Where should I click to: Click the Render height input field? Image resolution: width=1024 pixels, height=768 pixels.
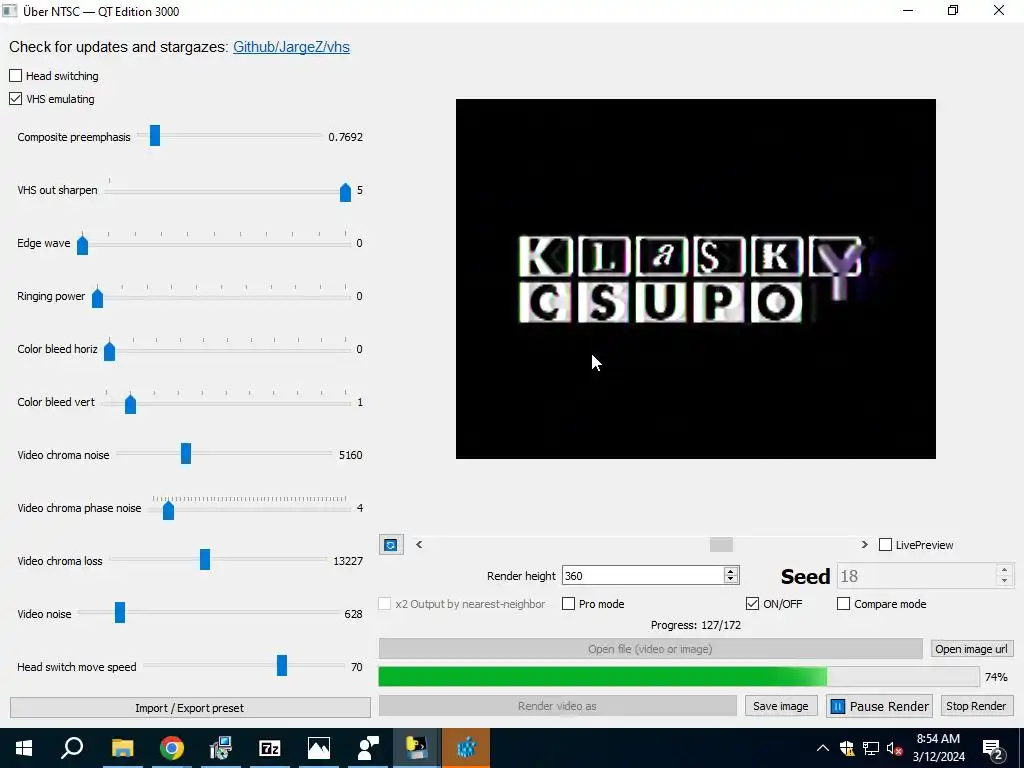click(643, 575)
